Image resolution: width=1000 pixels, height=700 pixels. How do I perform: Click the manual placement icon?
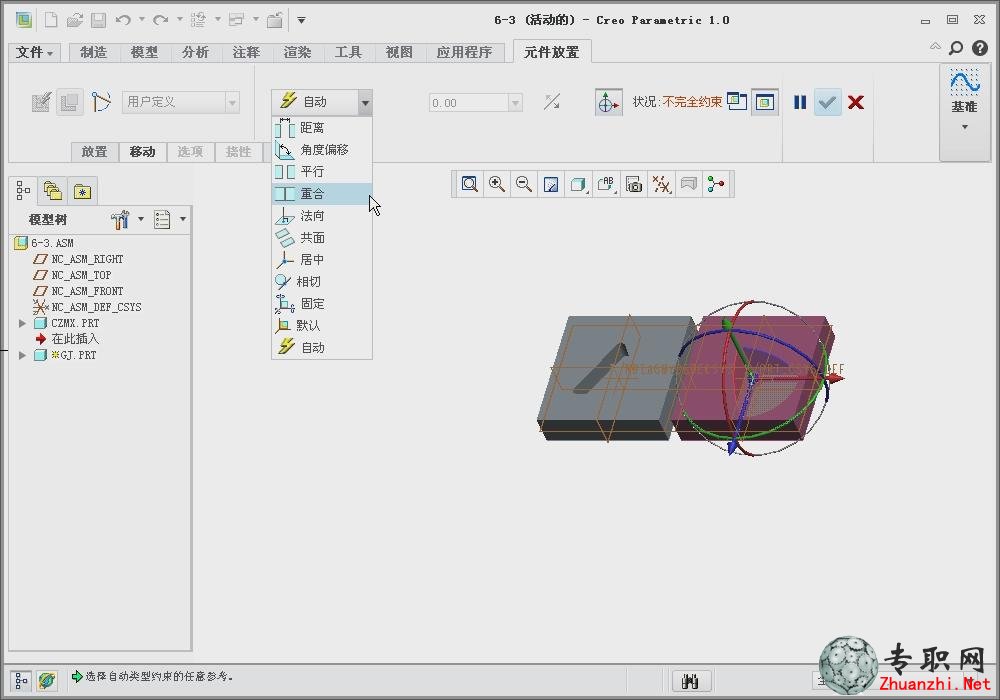tap(70, 102)
